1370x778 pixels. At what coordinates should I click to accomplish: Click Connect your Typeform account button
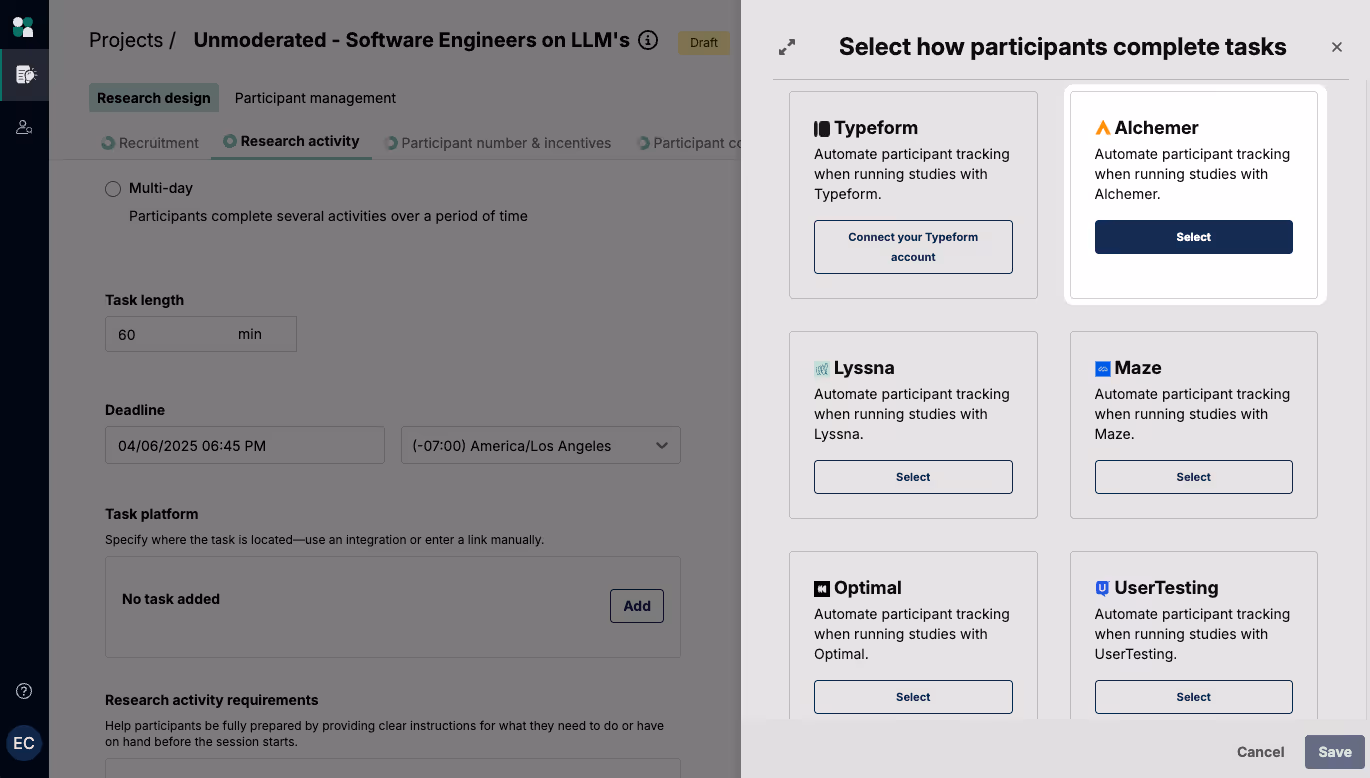[913, 247]
